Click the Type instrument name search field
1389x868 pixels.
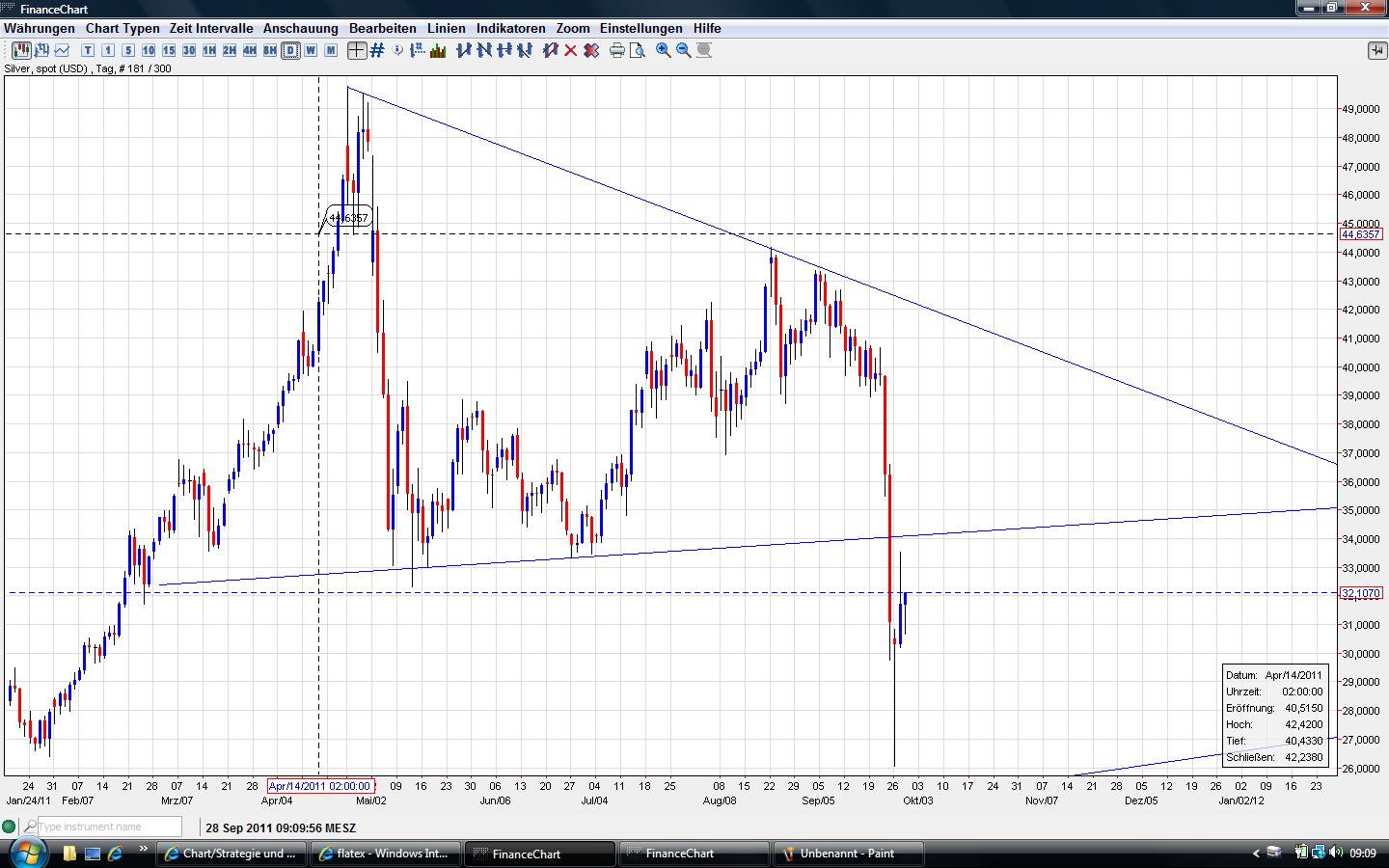[x=109, y=827]
